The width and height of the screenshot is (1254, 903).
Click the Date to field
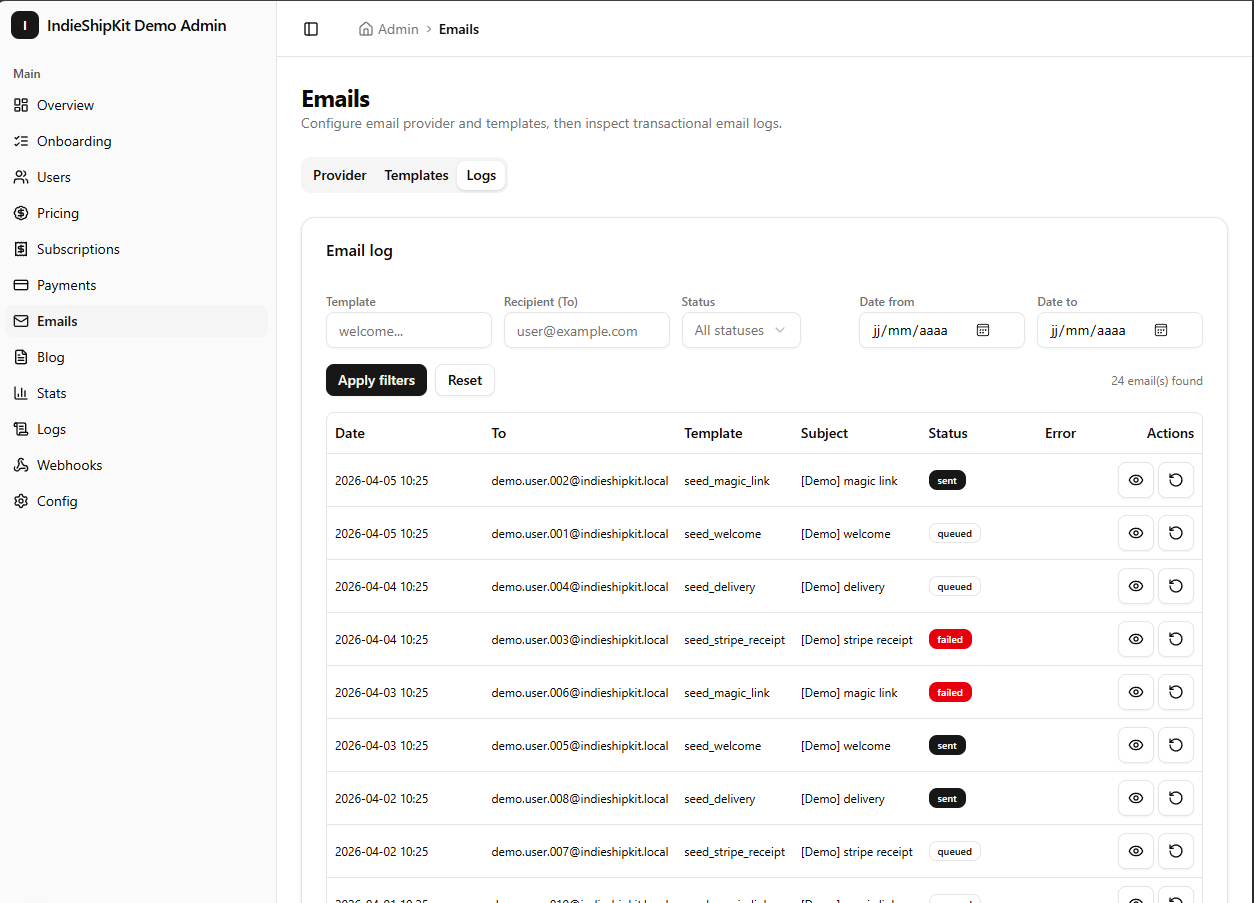point(1120,330)
